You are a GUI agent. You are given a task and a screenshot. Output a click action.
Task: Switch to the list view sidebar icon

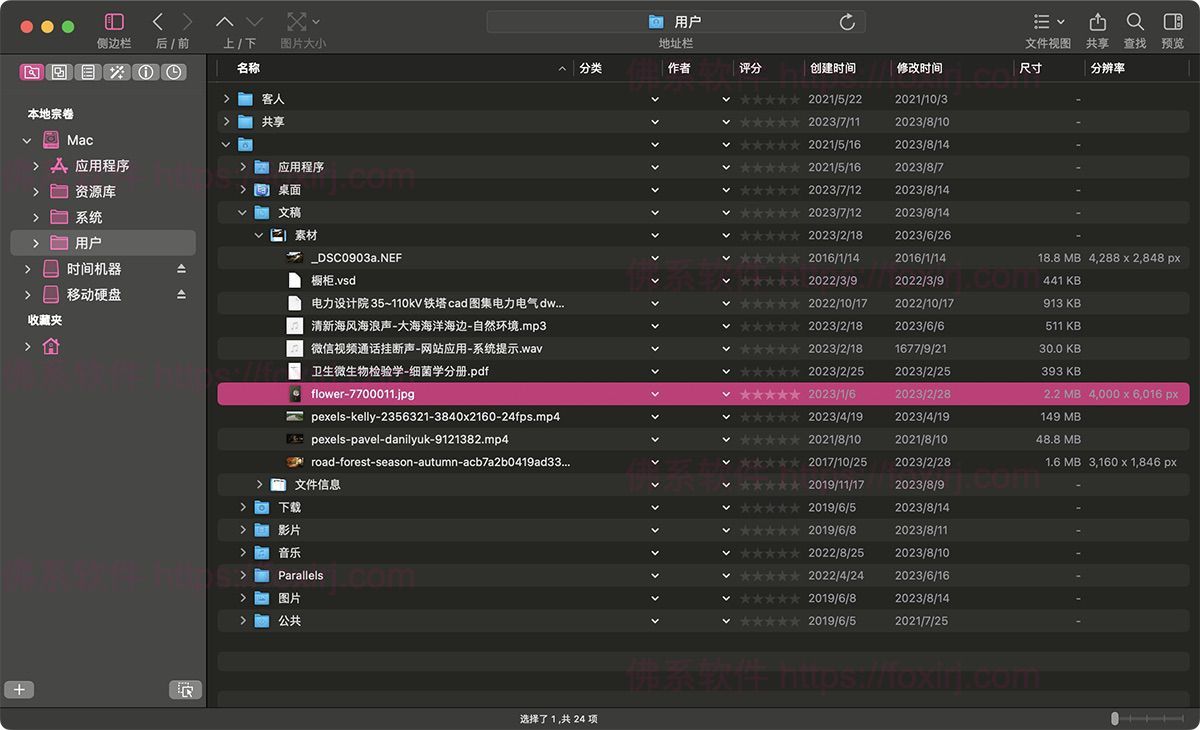point(86,72)
